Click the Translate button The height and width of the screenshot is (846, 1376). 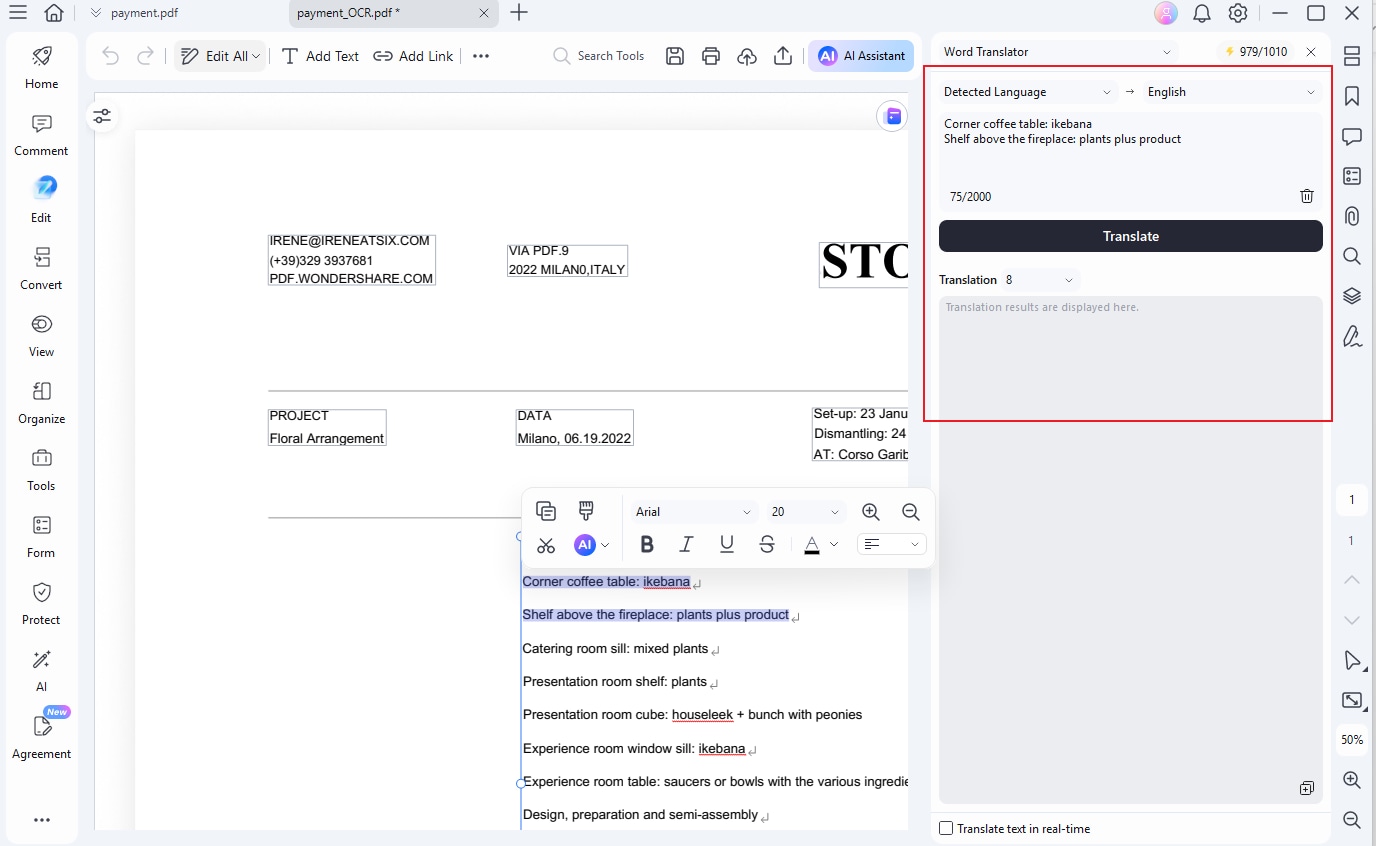[x=1131, y=236]
